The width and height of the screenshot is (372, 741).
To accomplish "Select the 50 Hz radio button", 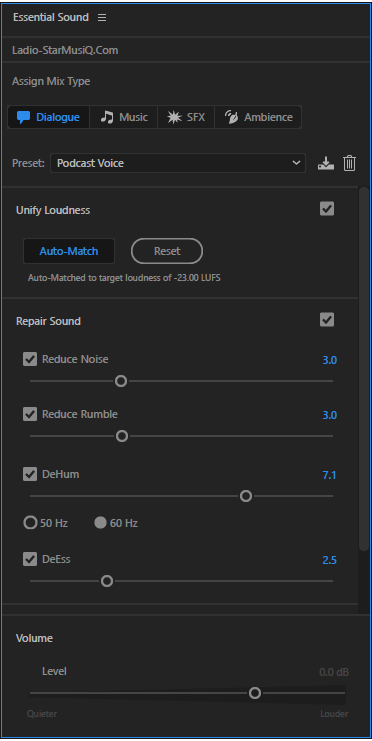I will (30, 523).
